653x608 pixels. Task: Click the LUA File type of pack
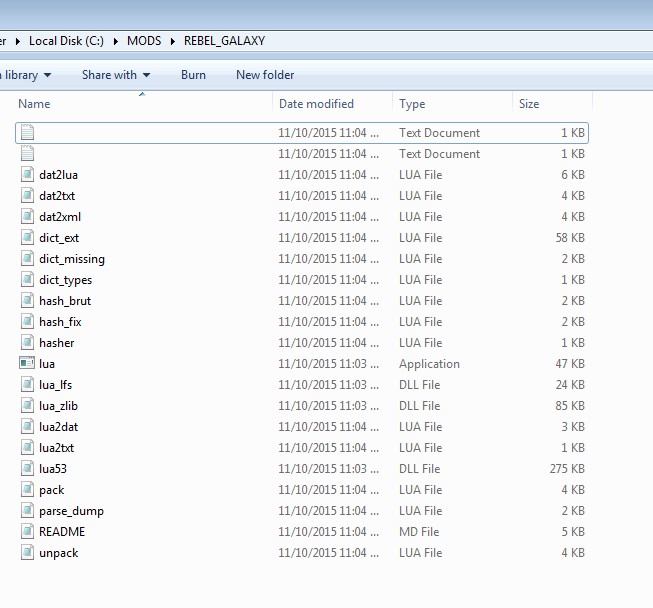421,489
